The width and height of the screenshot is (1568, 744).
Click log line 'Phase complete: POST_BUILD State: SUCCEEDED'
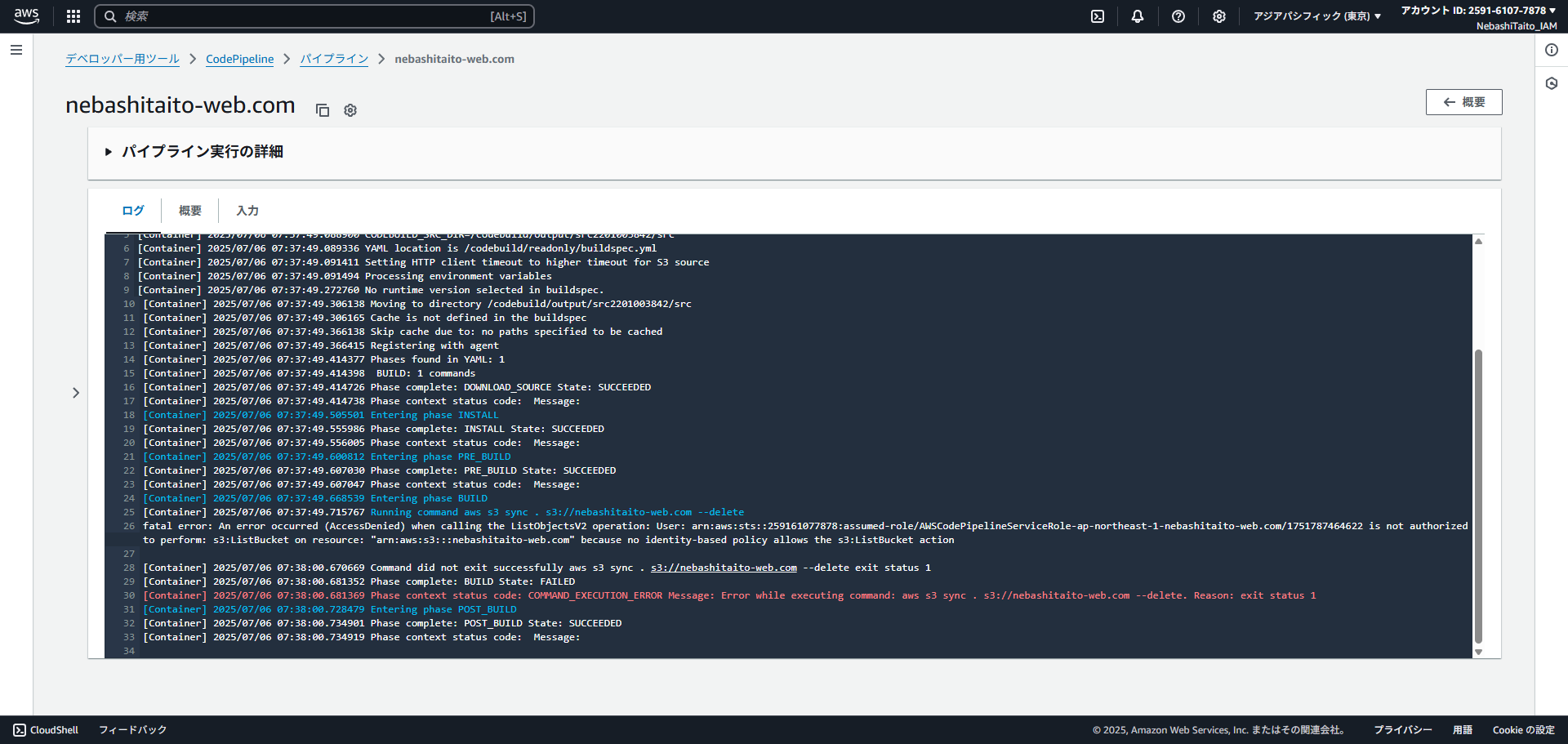pyautogui.click(x=382, y=623)
